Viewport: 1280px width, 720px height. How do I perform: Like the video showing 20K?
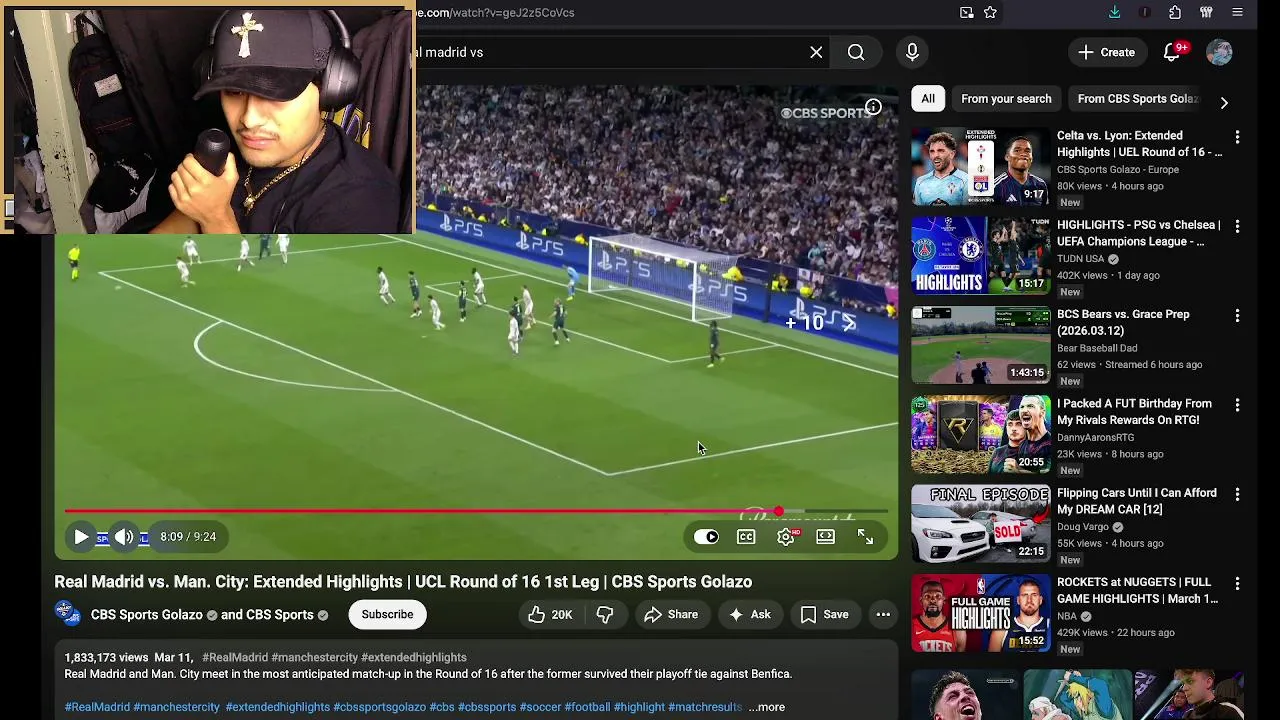tap(550, 614)
